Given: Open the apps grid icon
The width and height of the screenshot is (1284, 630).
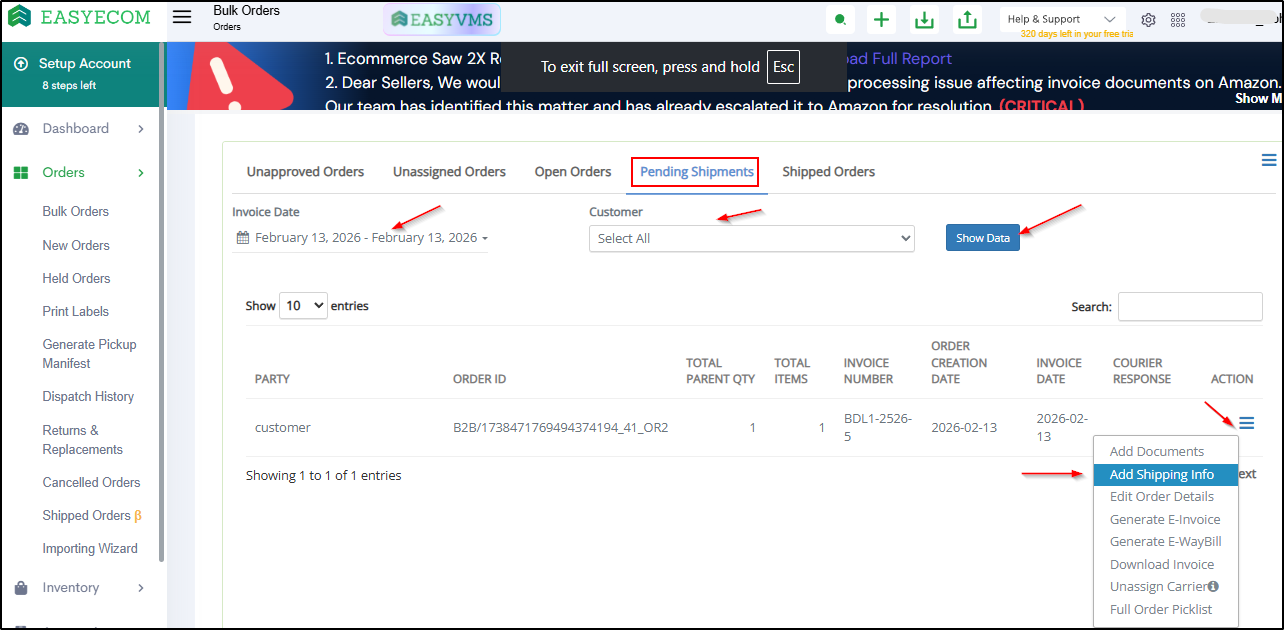Looking at the screenshot, I should coord(1177,20).
